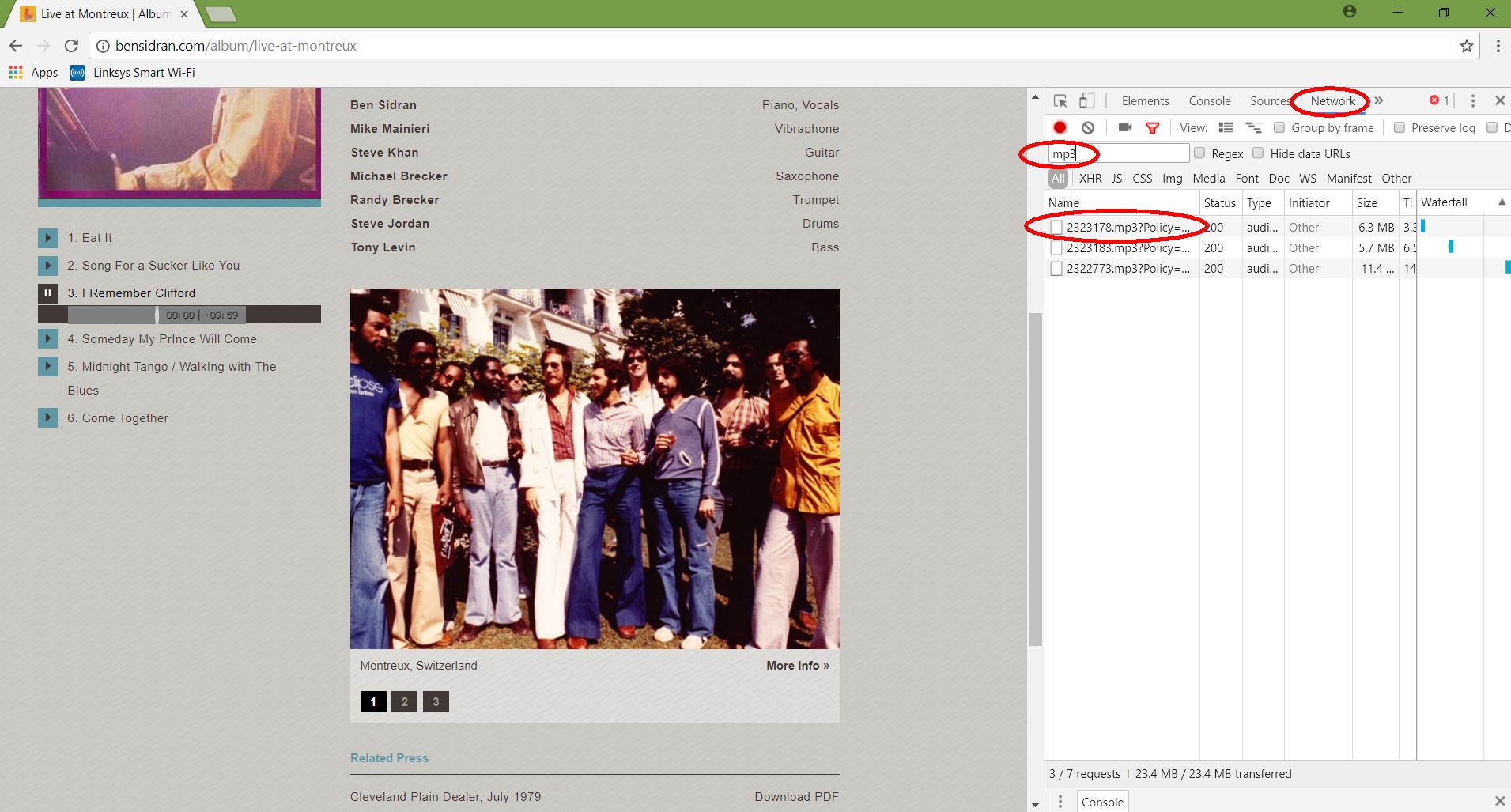Switch to large request rows view
This screenshot has width=1511, height=812.
[x=1226, y=127]
